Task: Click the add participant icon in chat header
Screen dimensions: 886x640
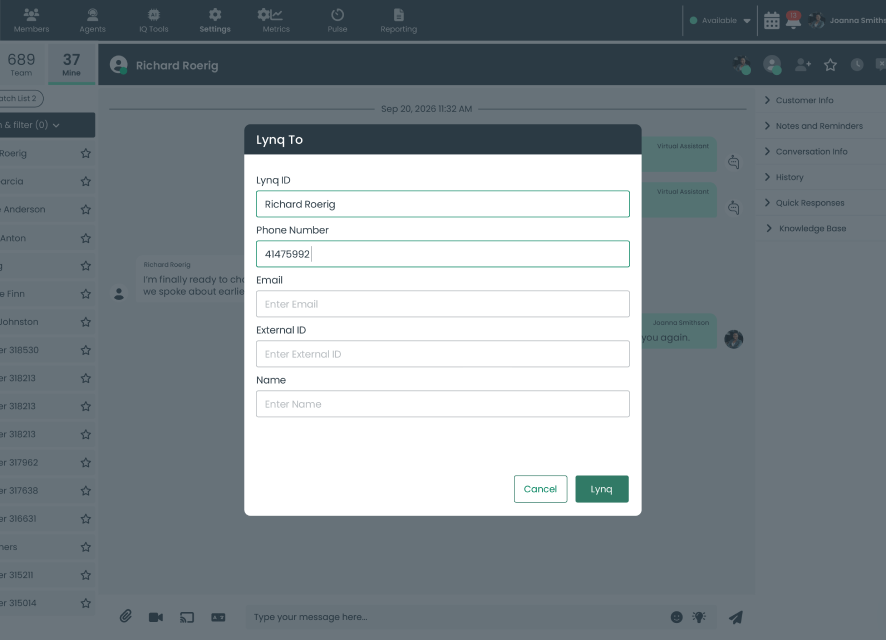Action: tap(803, 65)
